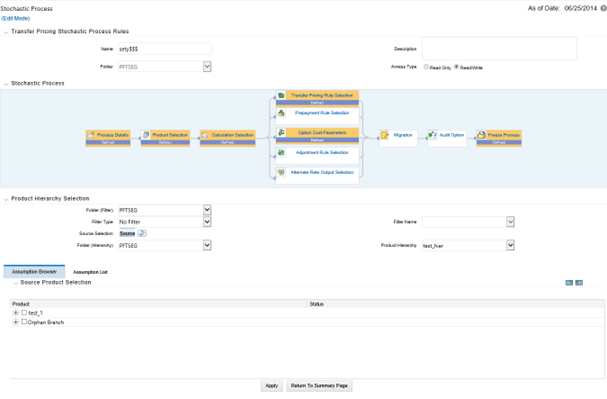The image size is (607, 399).
Task: Click the Source link
Action: 127,233
